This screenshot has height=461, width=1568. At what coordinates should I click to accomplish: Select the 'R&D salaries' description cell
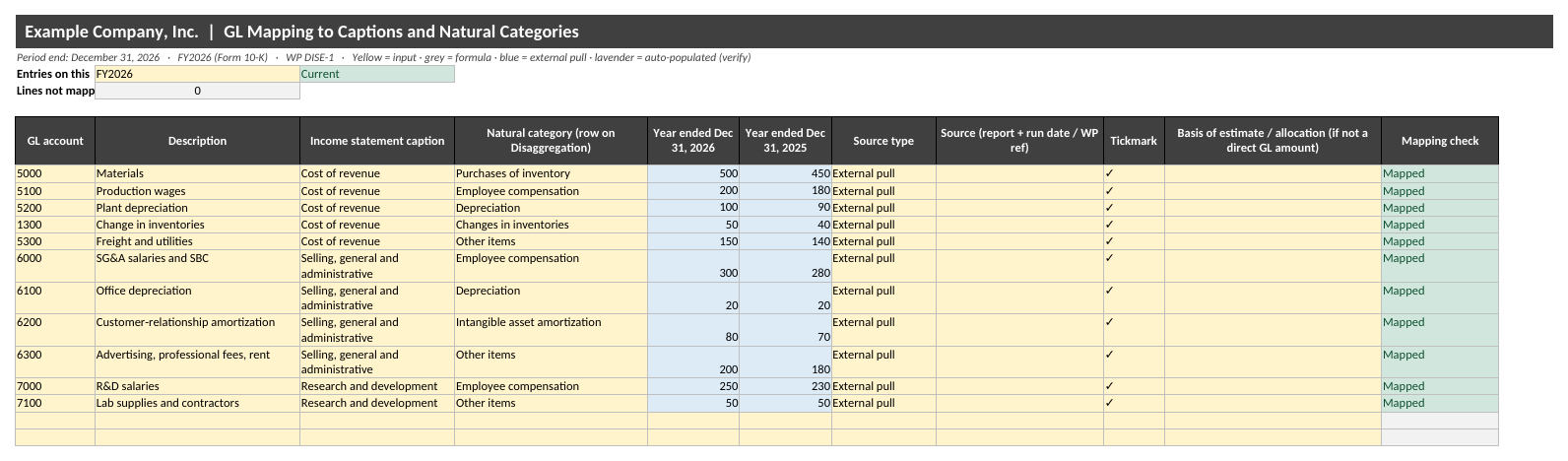[197, 386]
